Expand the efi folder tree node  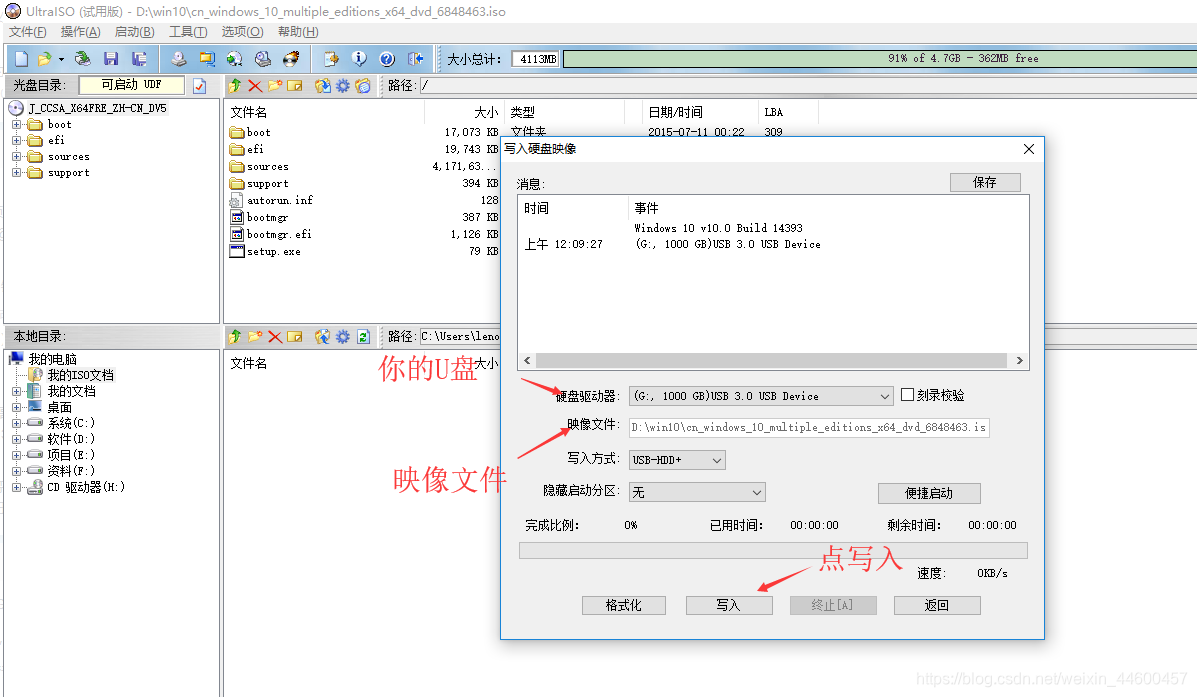click(16, 140)
